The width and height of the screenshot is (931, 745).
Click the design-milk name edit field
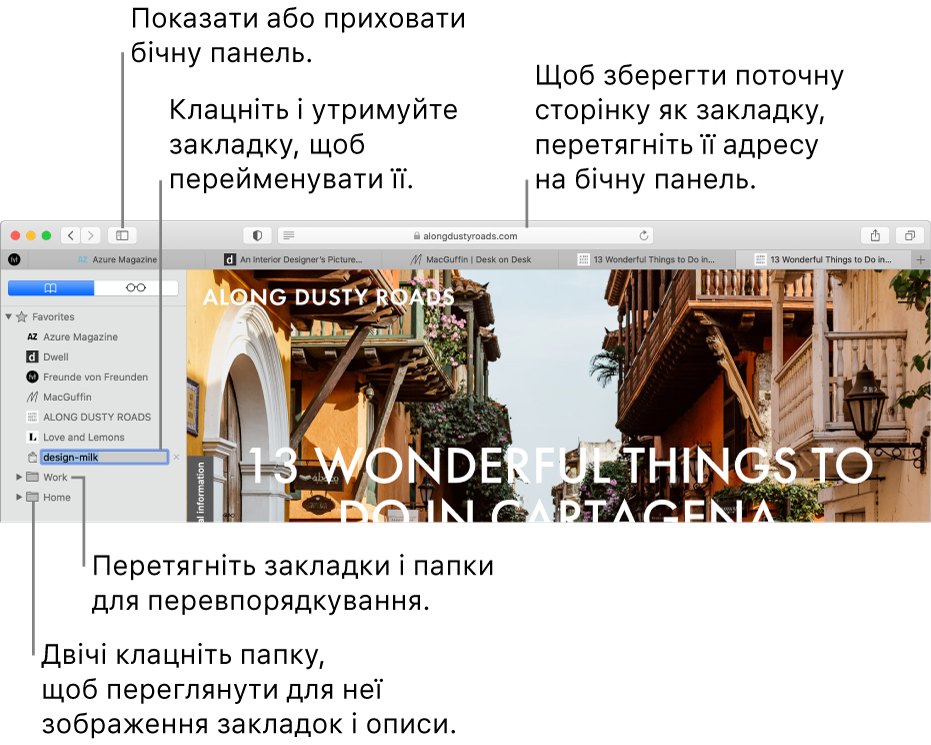[x=104, y=457]
